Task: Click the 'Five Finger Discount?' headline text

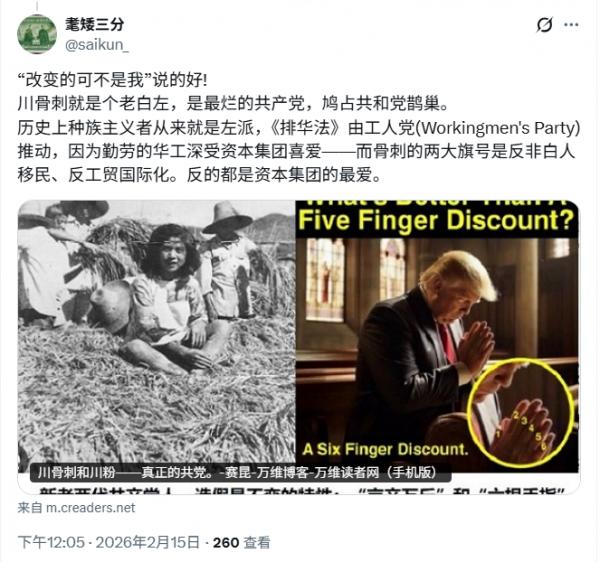Action: (x=436, y=221)
